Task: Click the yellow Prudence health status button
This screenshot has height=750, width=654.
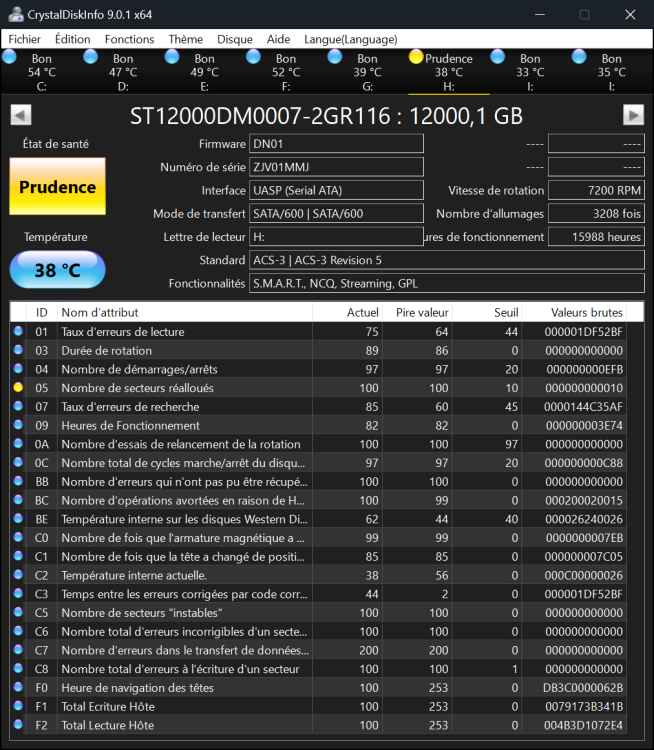Action: point(57,187)
